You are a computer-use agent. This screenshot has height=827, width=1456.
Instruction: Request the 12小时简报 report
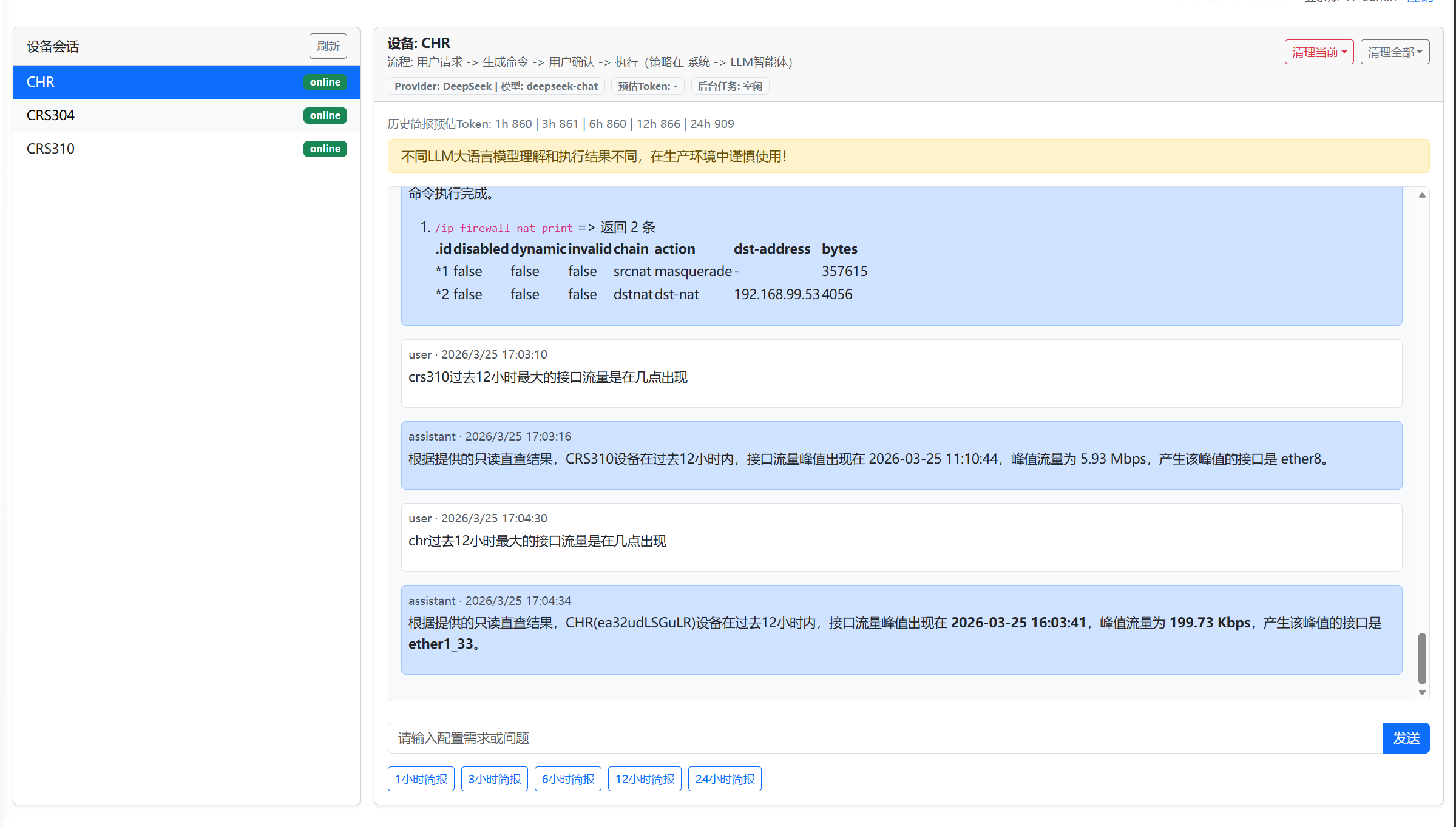point(645,778)
